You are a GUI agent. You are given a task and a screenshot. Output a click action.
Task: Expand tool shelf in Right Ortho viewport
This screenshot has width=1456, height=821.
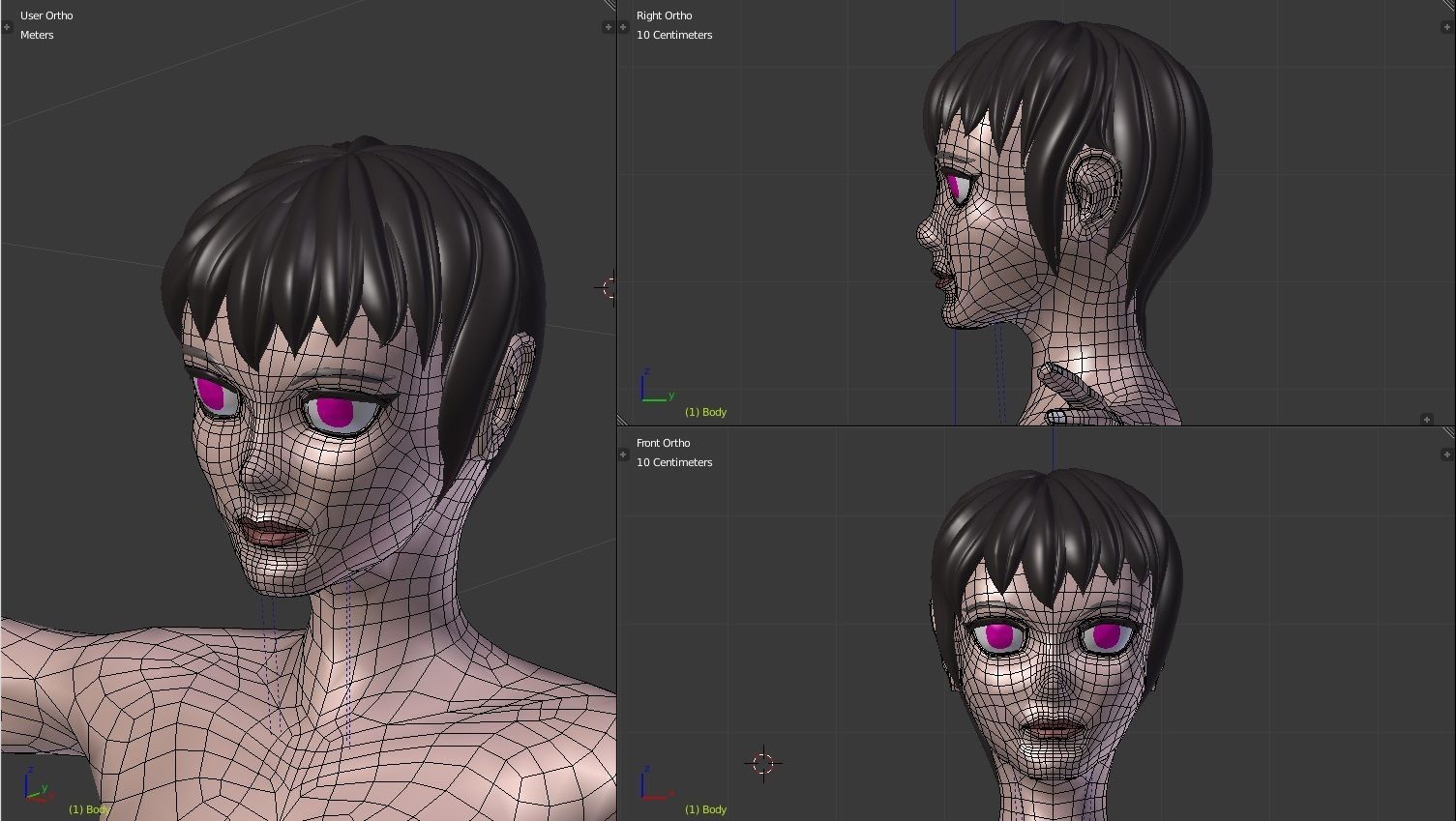623,27
